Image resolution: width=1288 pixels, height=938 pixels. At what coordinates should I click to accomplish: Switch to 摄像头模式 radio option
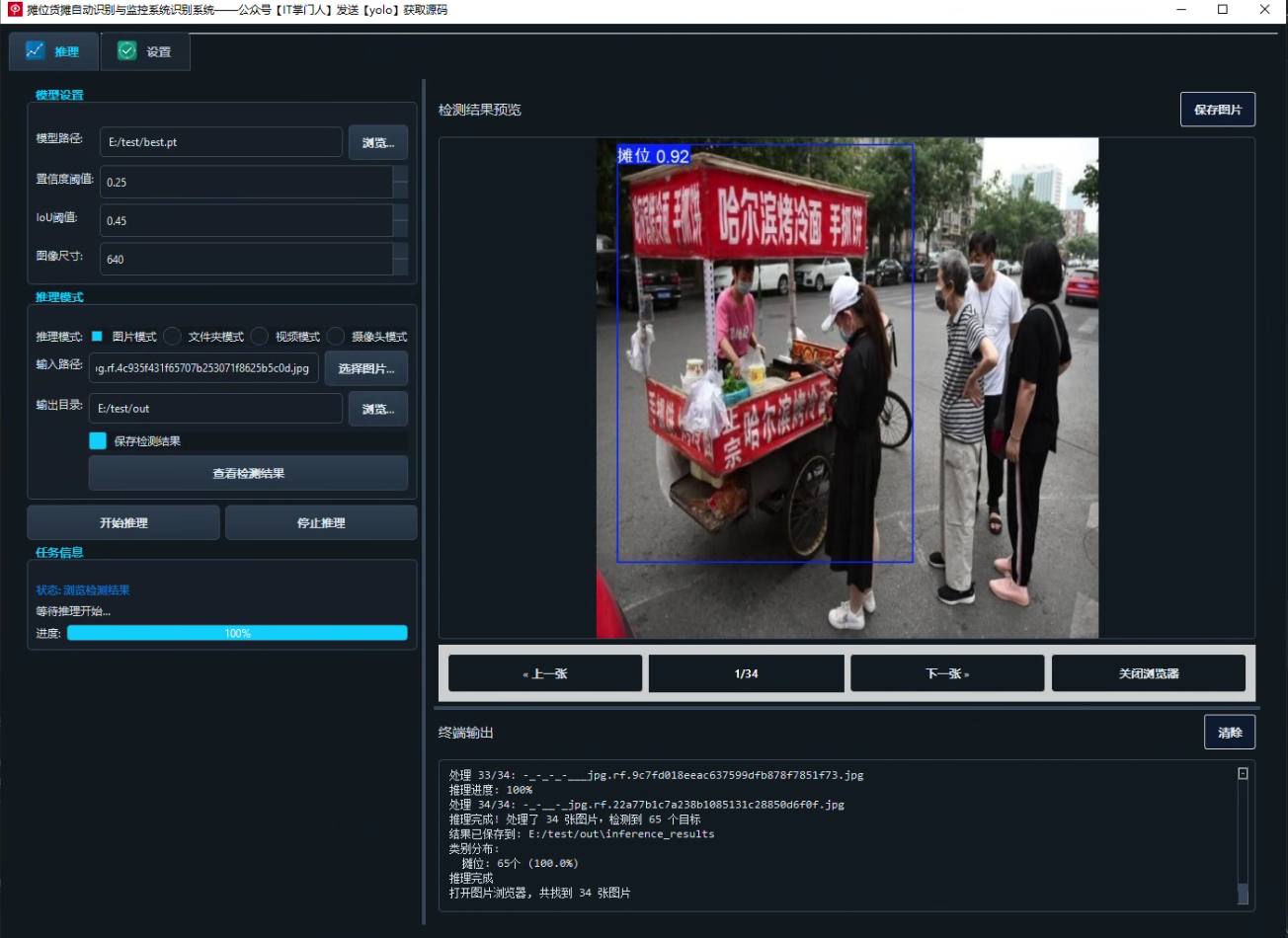click(336, 337)
